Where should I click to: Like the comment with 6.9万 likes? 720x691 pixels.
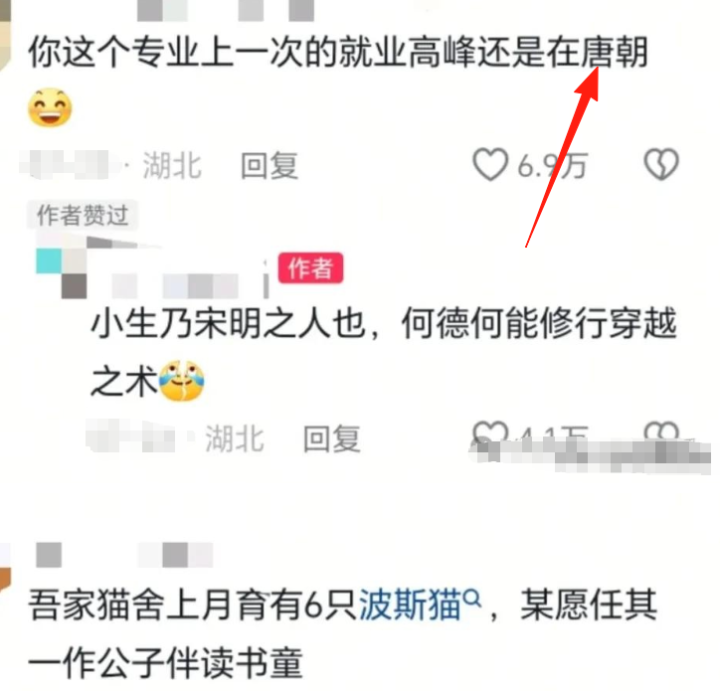point(490,164)
